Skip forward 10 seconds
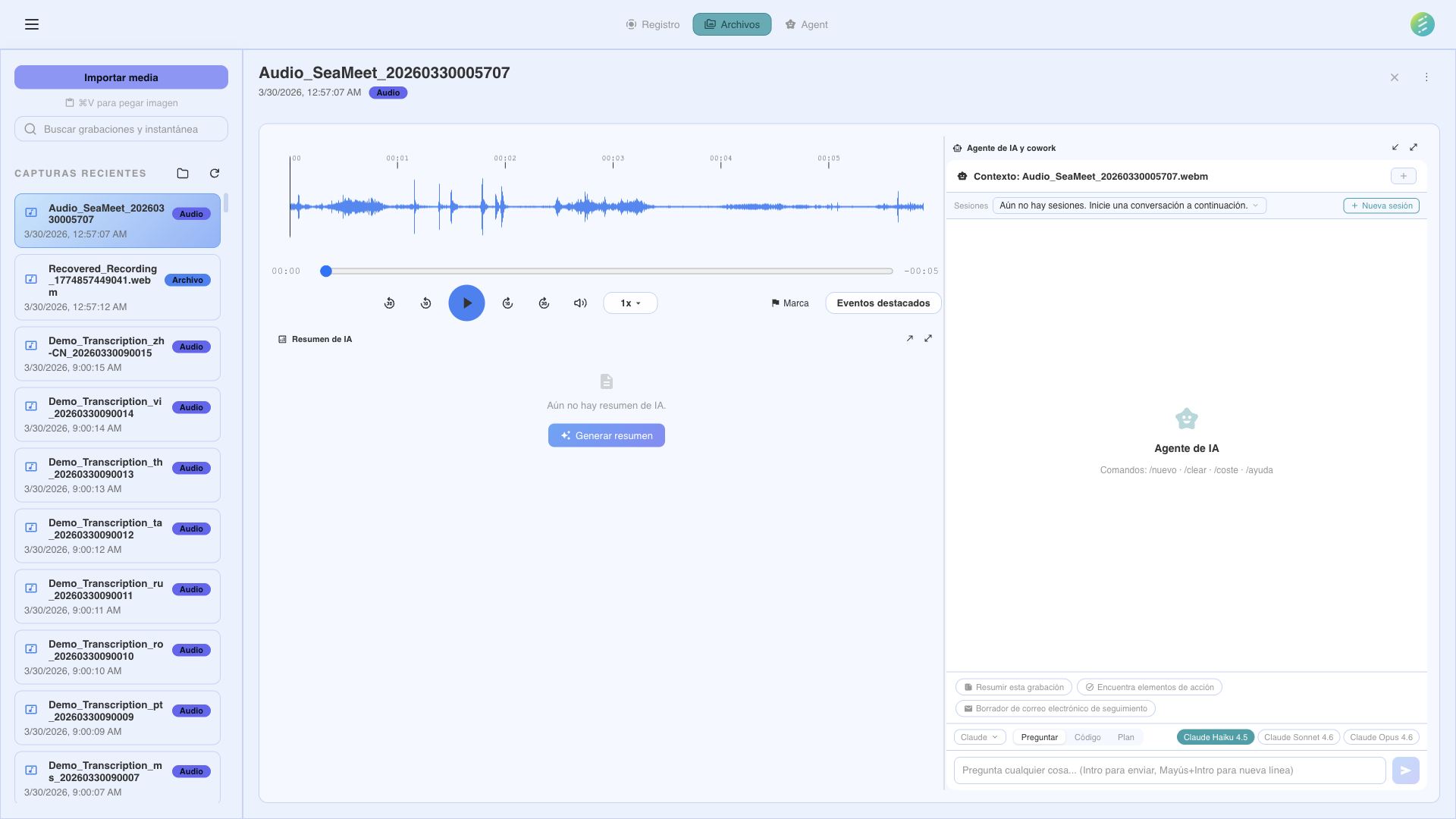This screenshot has width=1456, height=819. [507, 303]
